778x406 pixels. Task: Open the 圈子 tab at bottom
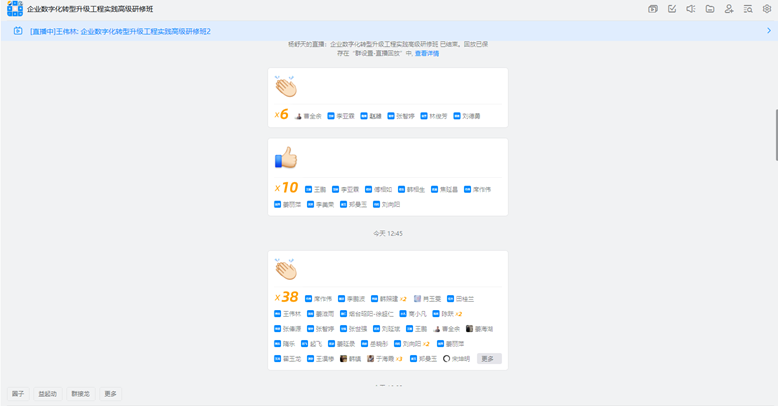click(x=18, y=394)
